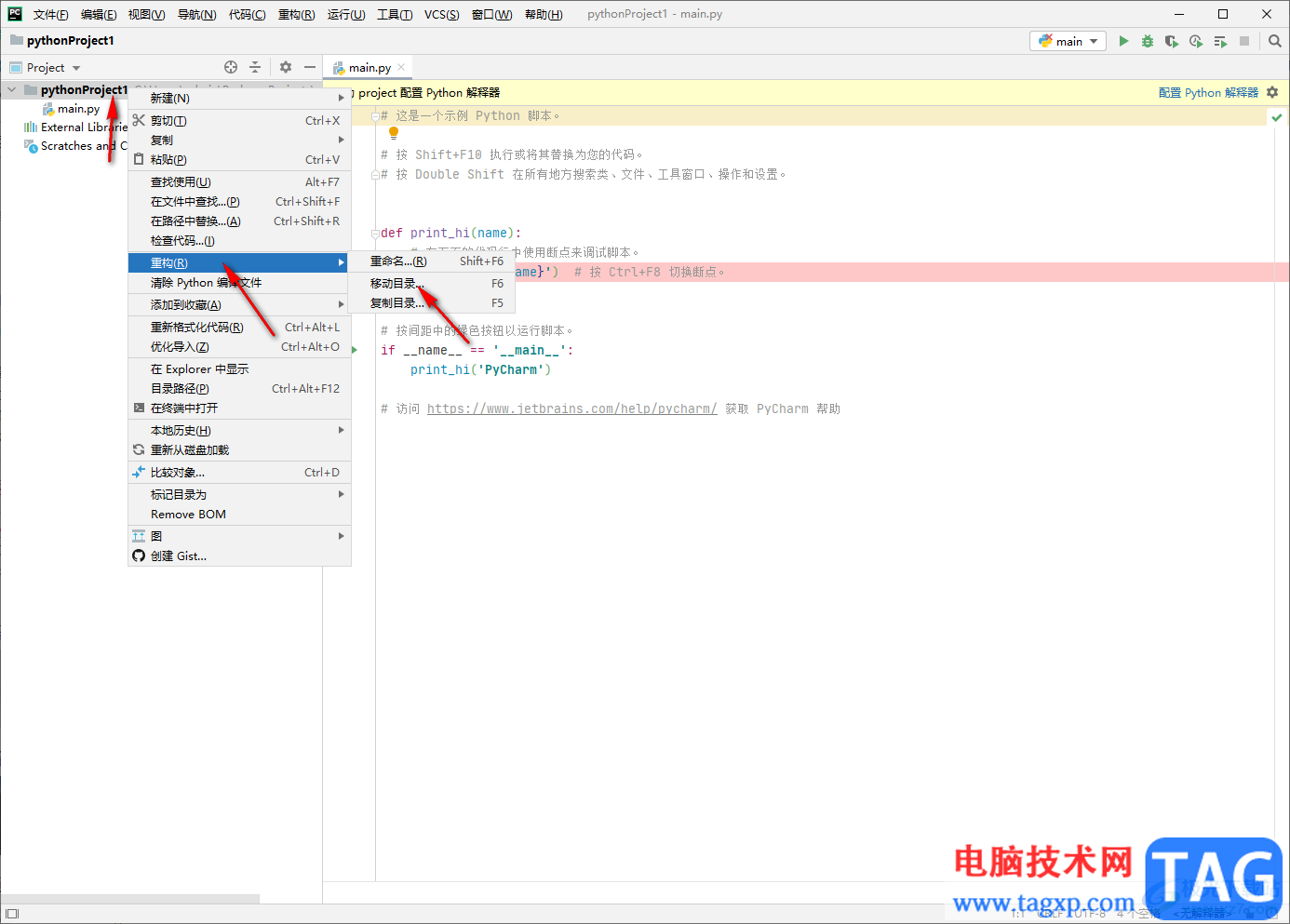The image size is (1290, 924).
Task: Select 在文件中查找 in the context menu
Action: click(x=239, y=201)
